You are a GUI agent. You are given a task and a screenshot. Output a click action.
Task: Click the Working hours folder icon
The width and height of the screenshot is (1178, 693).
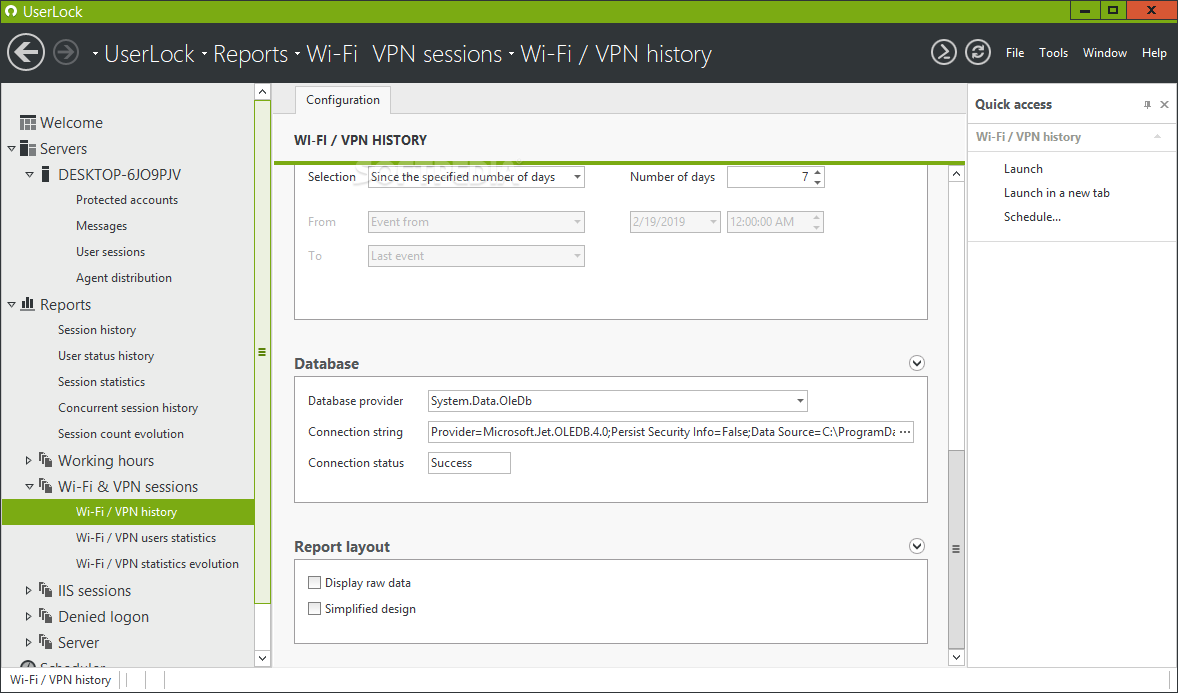(46, 460)
